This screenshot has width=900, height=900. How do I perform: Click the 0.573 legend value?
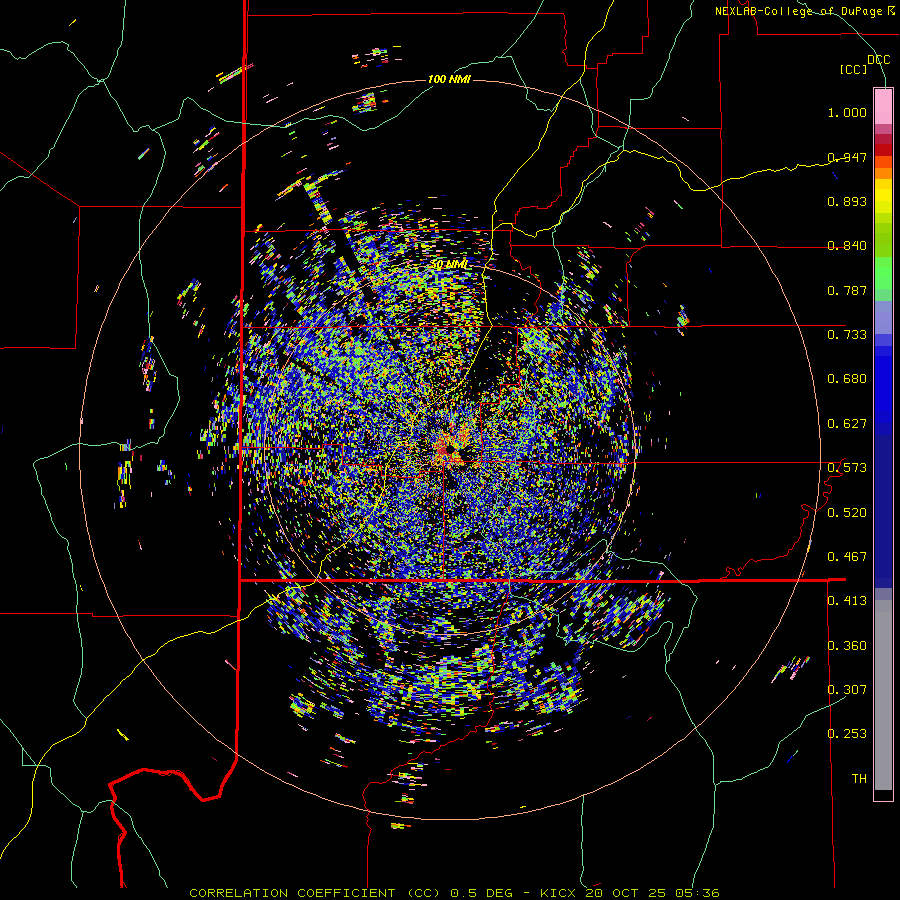point(847,468)
